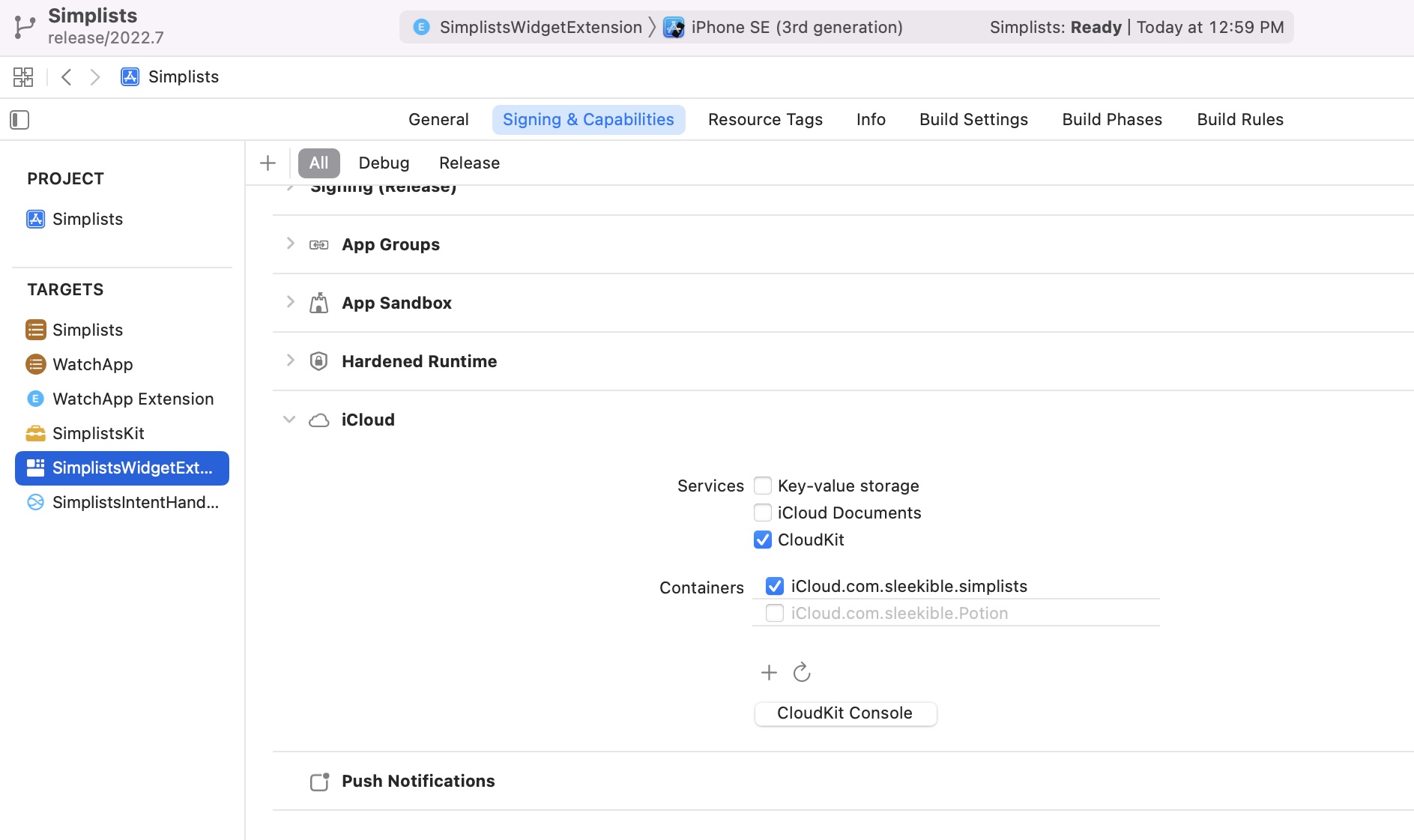Open the Build Phases tab

point(1112,120)
